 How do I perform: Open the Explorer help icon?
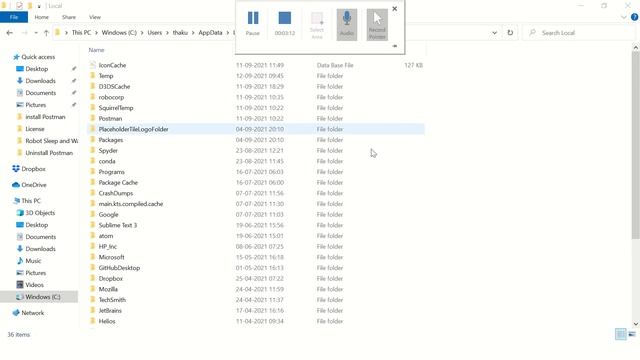pyautogui.click(x=634, y=17)
